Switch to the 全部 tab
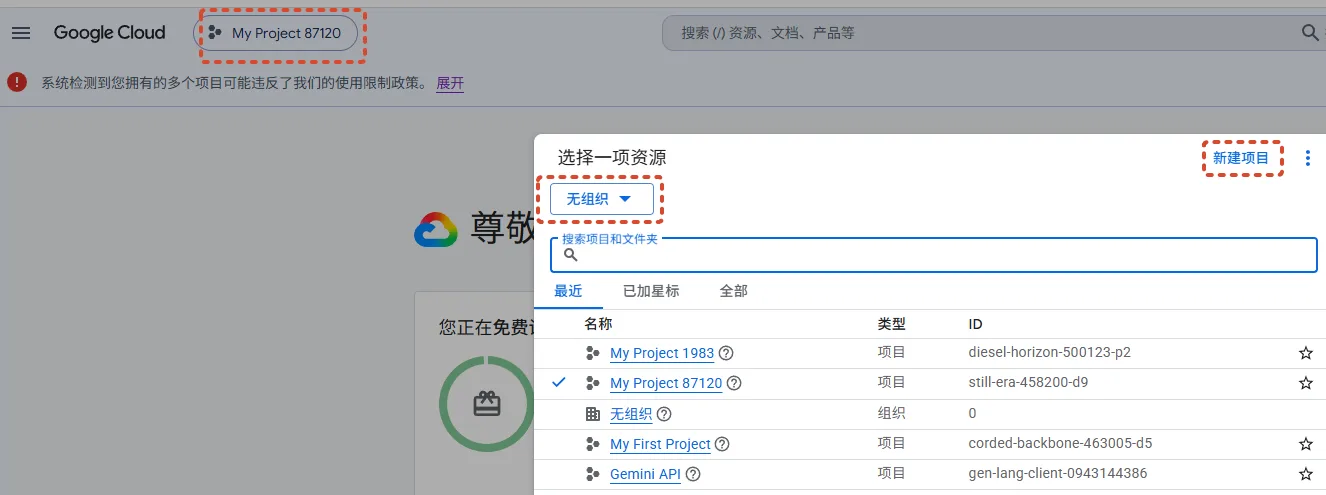The width and height of the screenshot is (1326, 495). click(x=734, y=291)
